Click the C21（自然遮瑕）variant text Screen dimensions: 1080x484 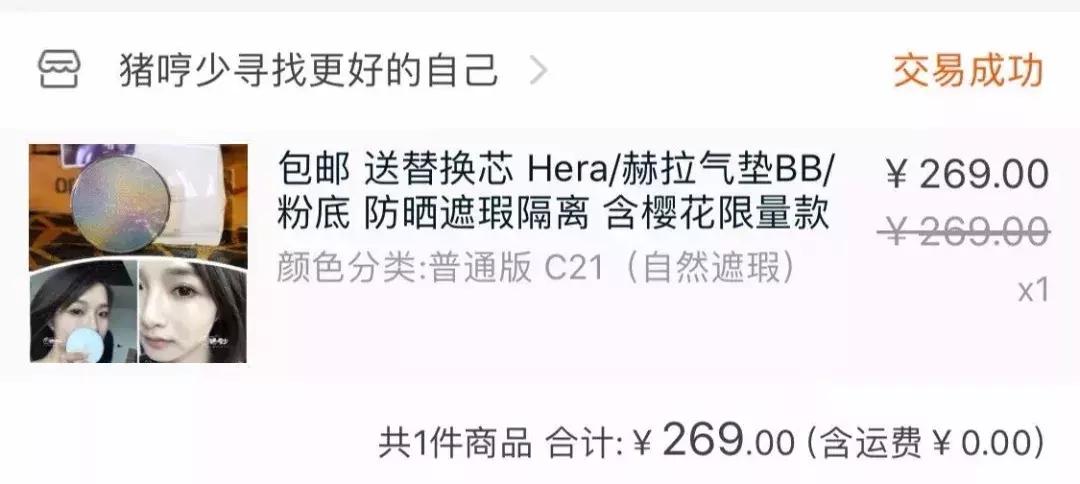[669, 269]
